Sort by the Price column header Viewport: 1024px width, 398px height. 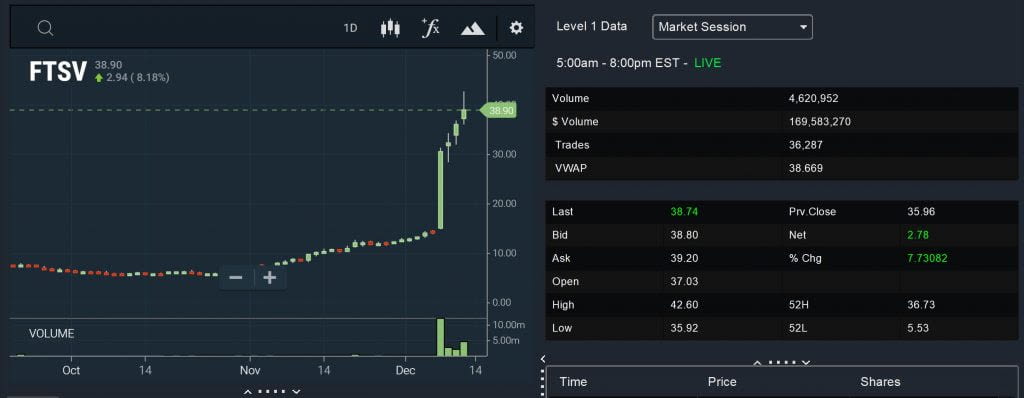click(722, 382)
